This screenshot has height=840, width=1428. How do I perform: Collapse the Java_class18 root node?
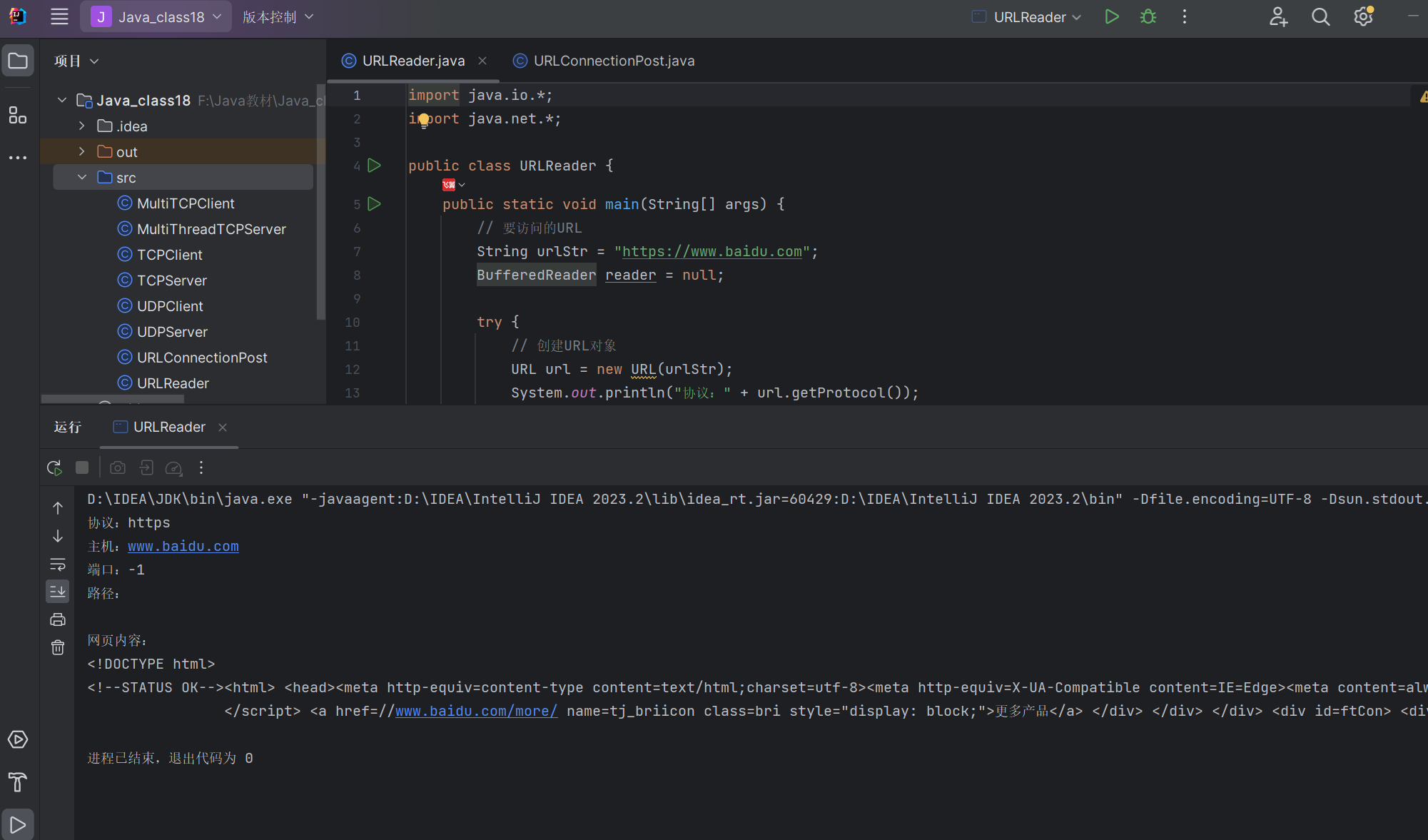click(62, 101)
